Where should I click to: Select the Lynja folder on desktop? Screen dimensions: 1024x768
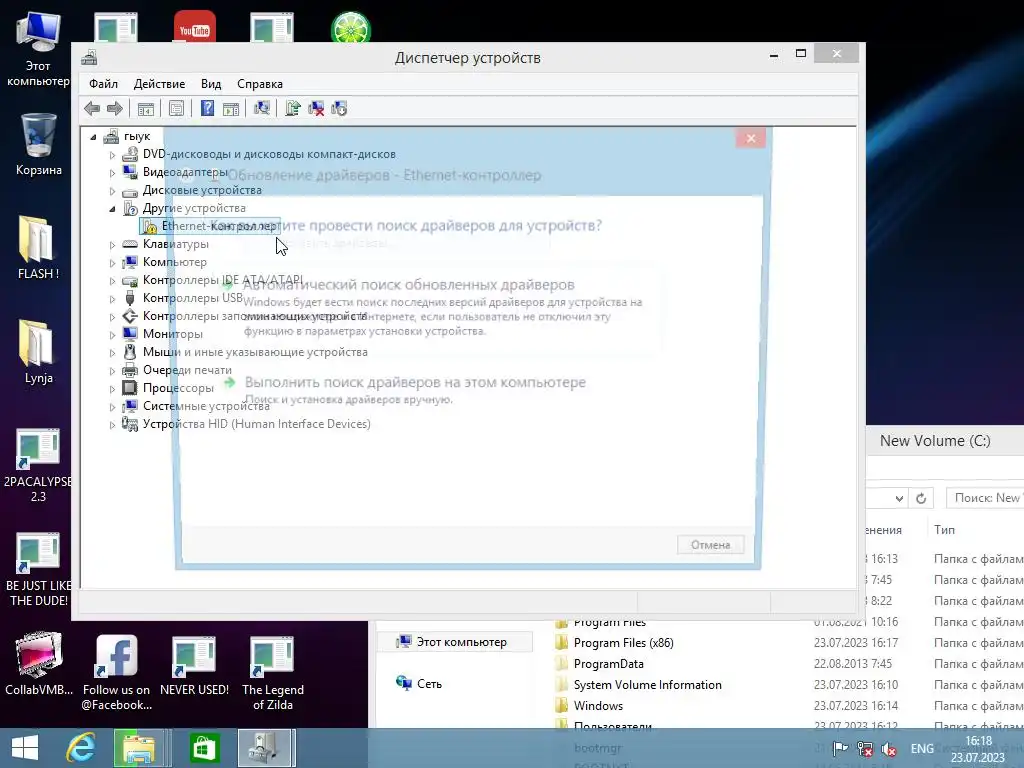click(x=38, y=351)
